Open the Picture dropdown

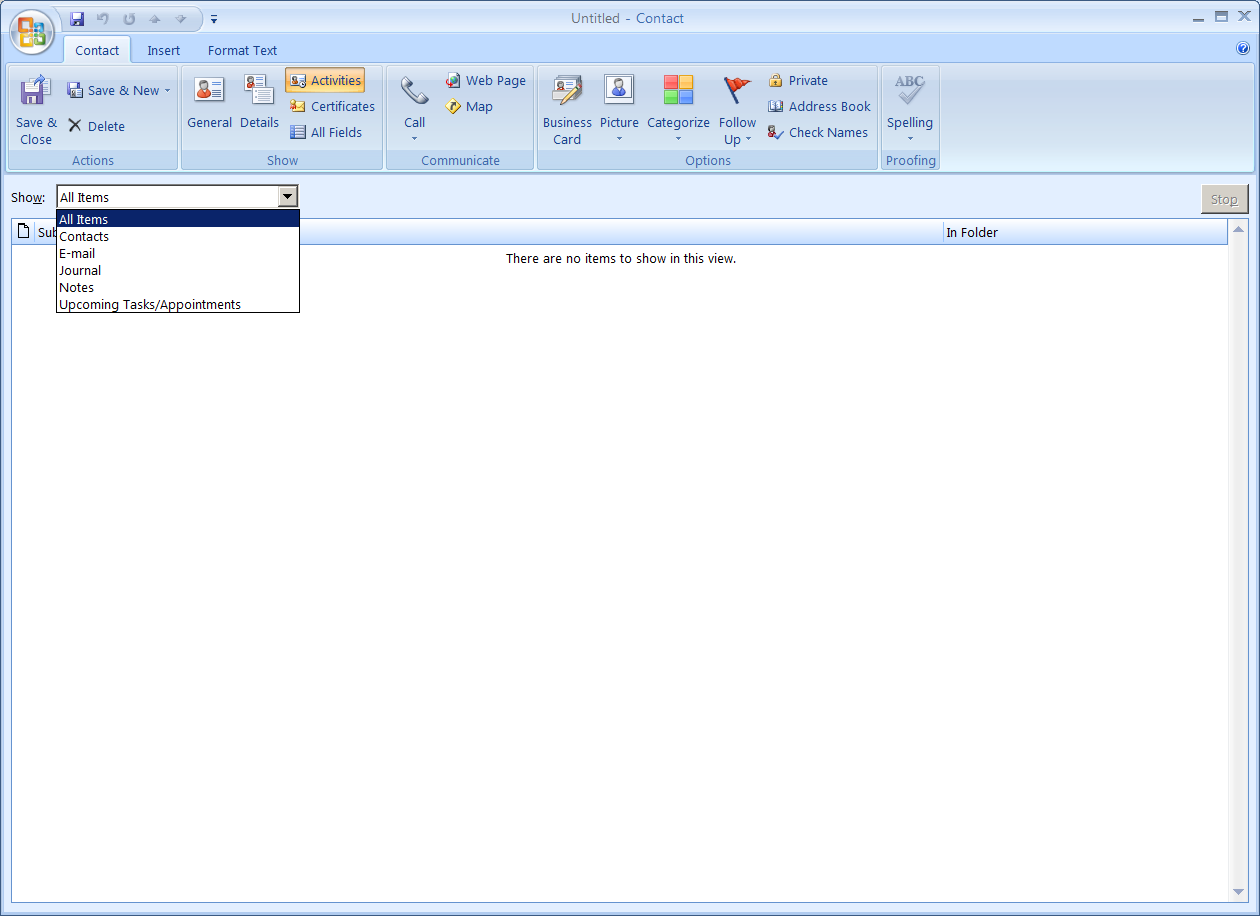tap(619, 109)
